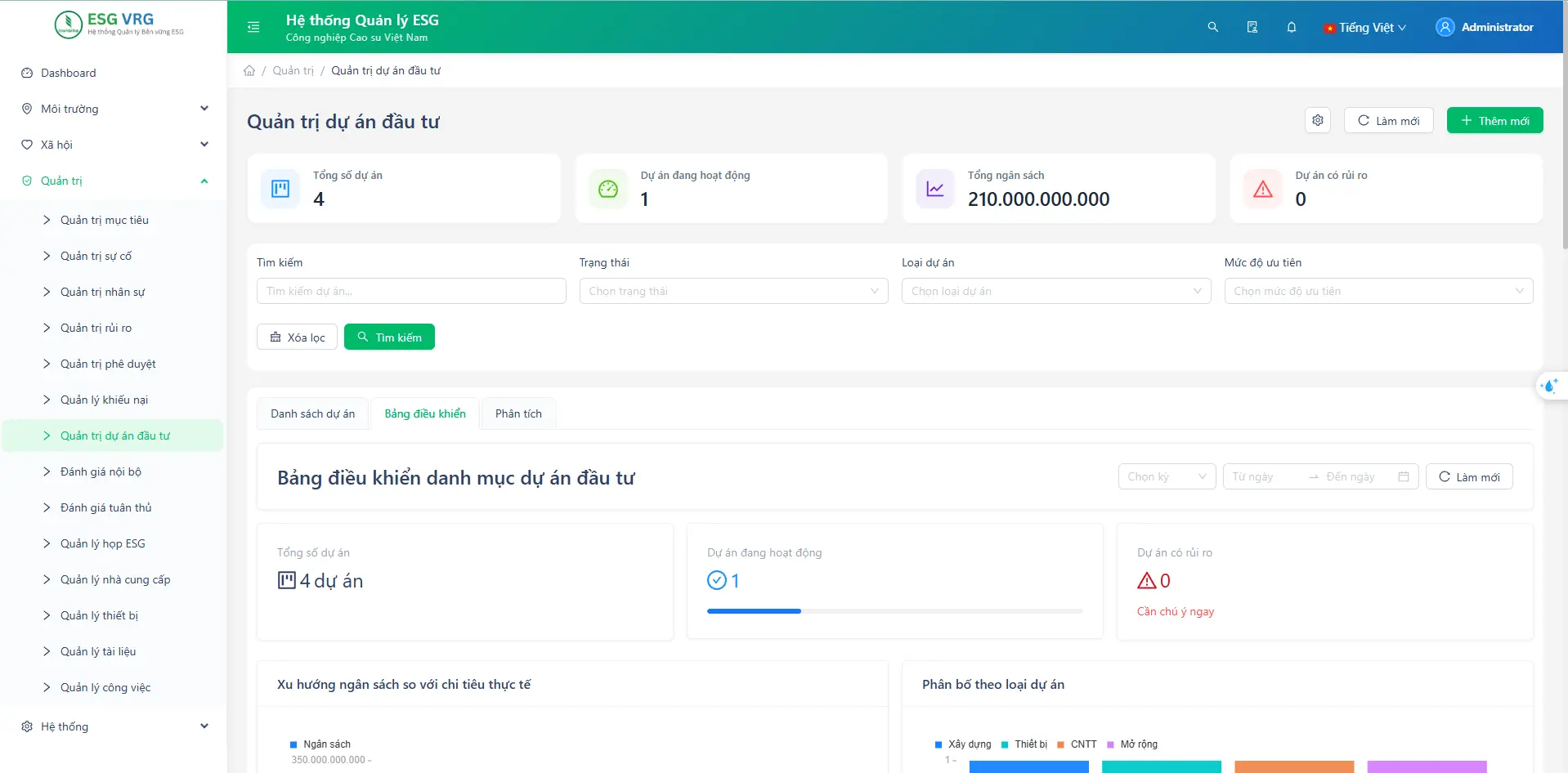Image resolution: width=1568 pixels, height=773 pixels.
Task: Click the top Làm mới button
Action: pyautogui.click(x=1388, y=120)
